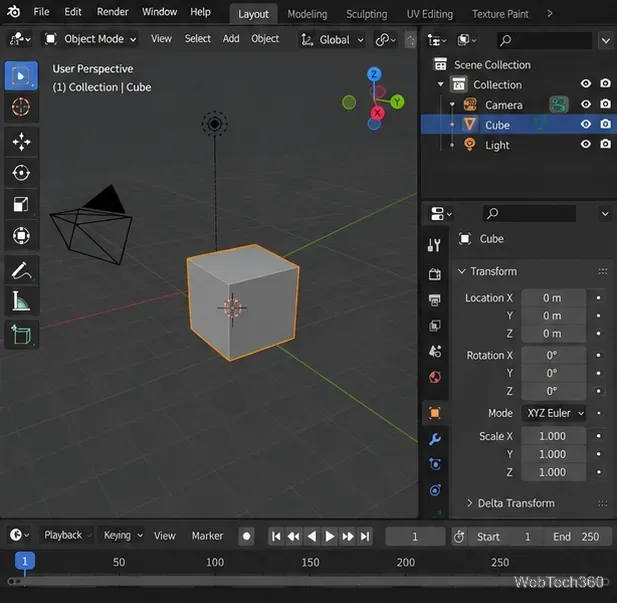Image resolution: width=617 pixels, height=603 pixels.
Task: Open the Render properties tab
Action: (x=434, y=274)
